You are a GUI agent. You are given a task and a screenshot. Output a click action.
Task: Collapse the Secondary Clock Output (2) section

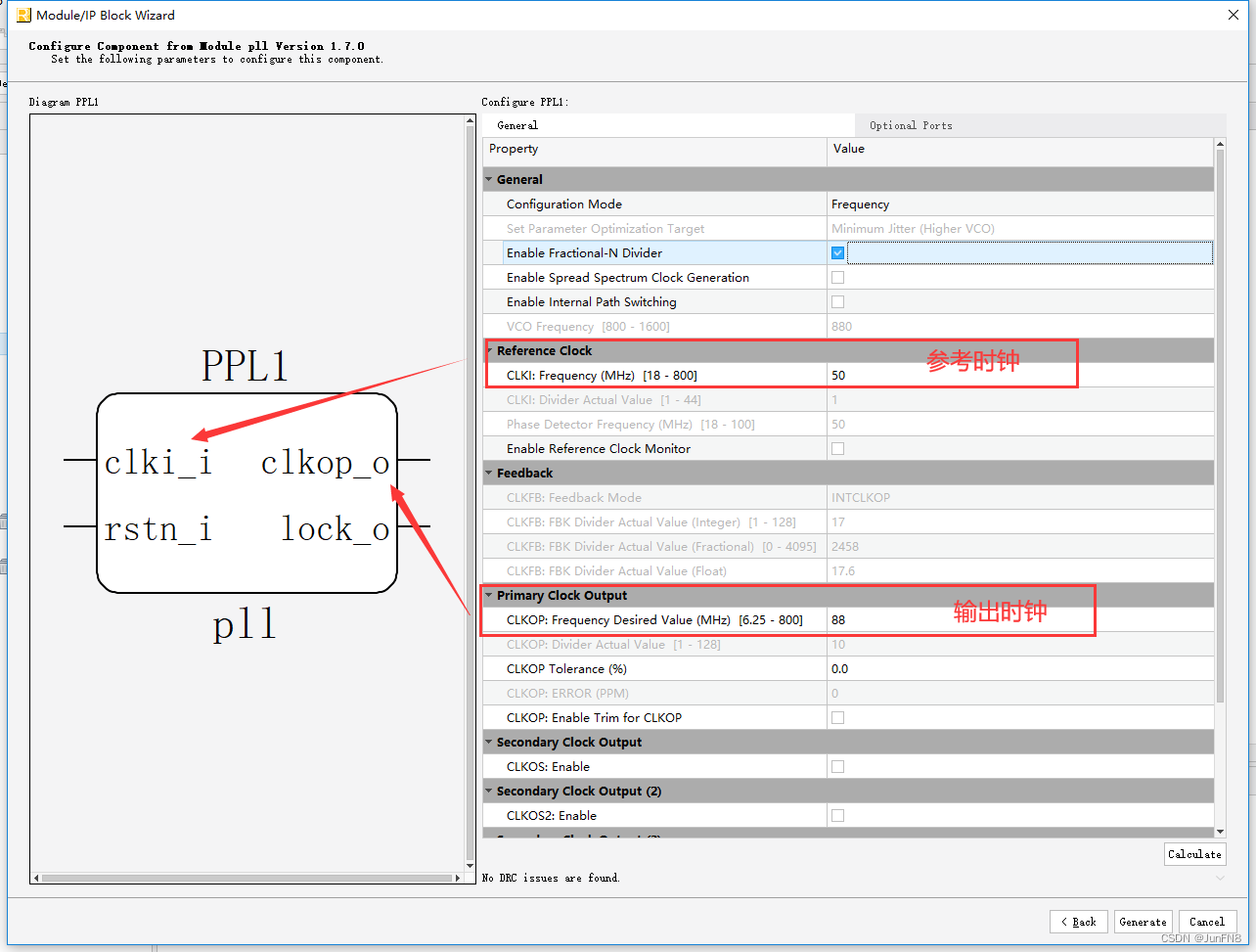(489, 791)
